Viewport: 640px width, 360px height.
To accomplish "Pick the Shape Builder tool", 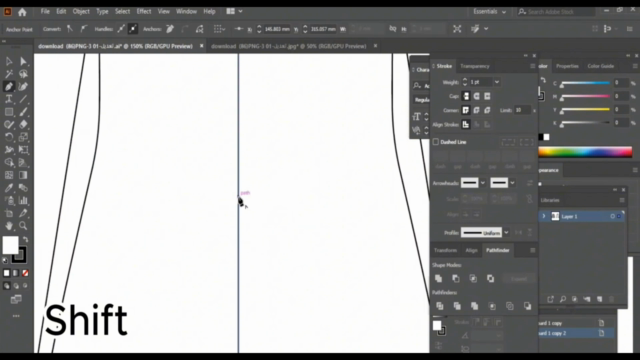I will click(x=9, y=162).
